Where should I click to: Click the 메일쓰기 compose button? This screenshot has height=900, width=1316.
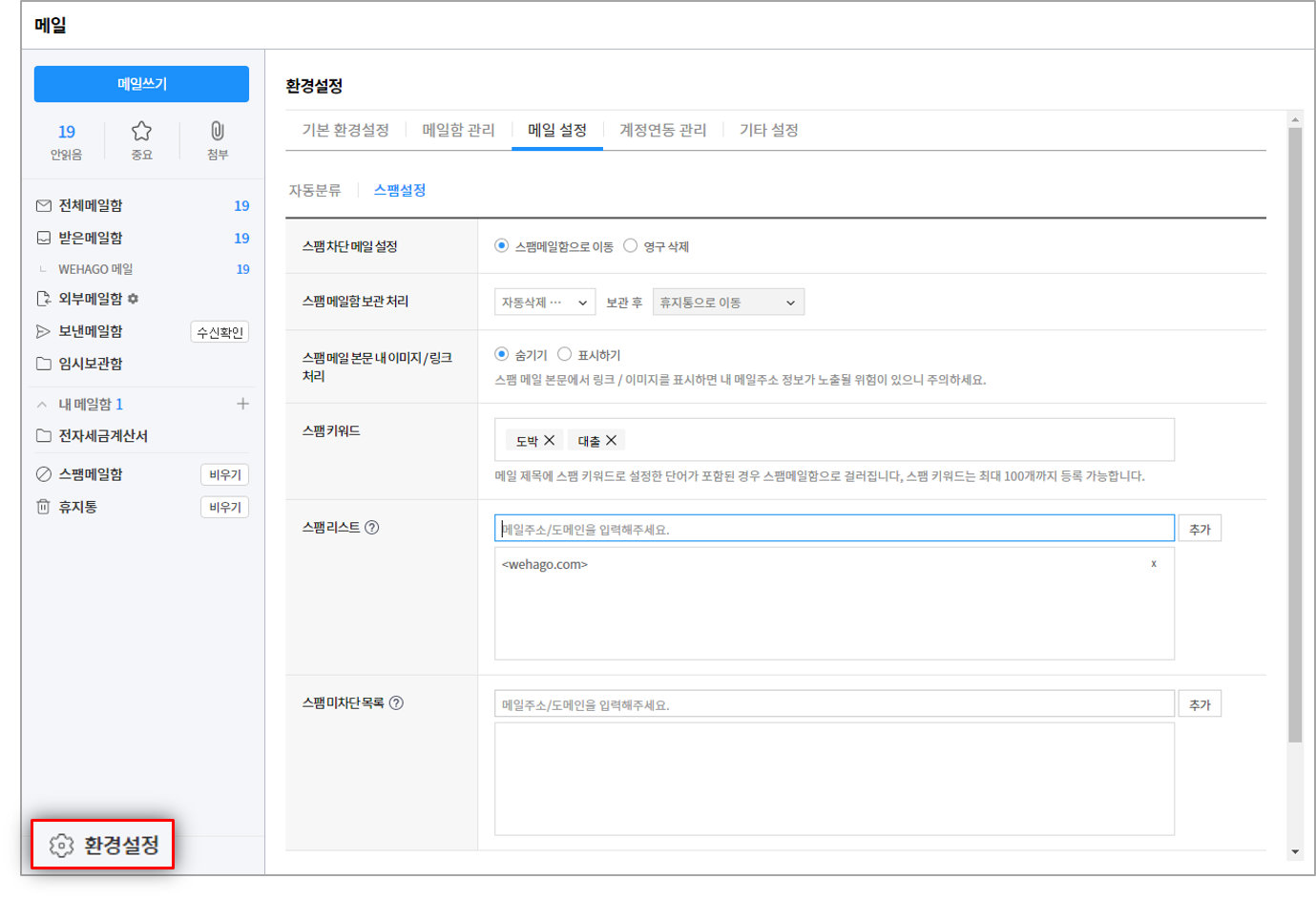pos(141,84)
